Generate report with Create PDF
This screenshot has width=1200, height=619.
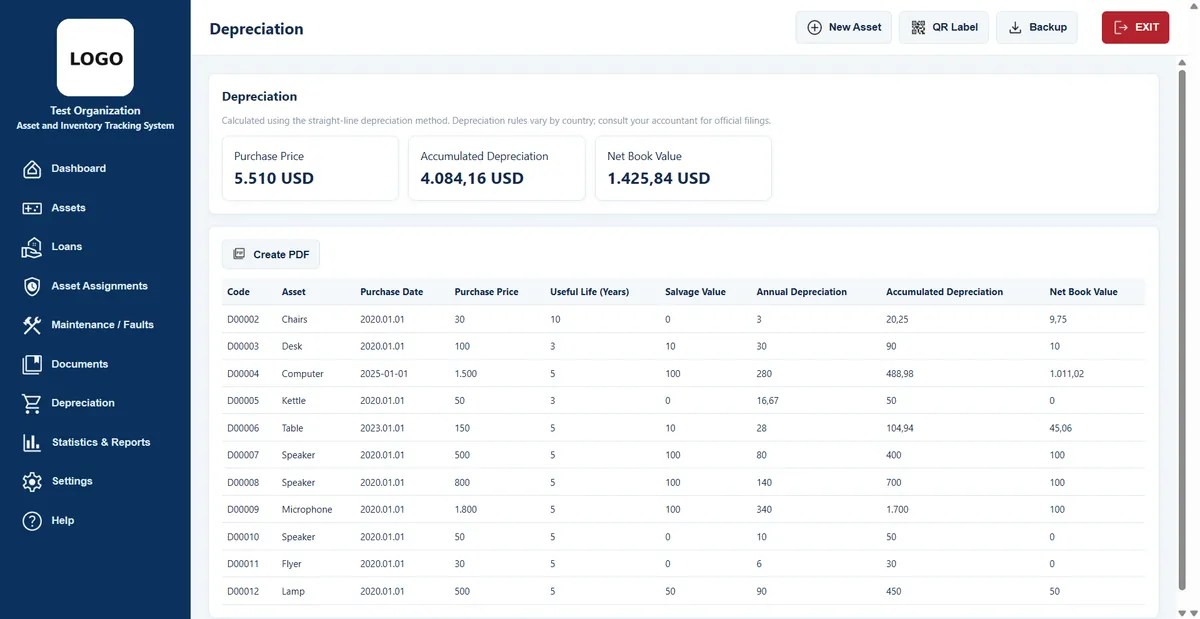[x=271, y=254]
